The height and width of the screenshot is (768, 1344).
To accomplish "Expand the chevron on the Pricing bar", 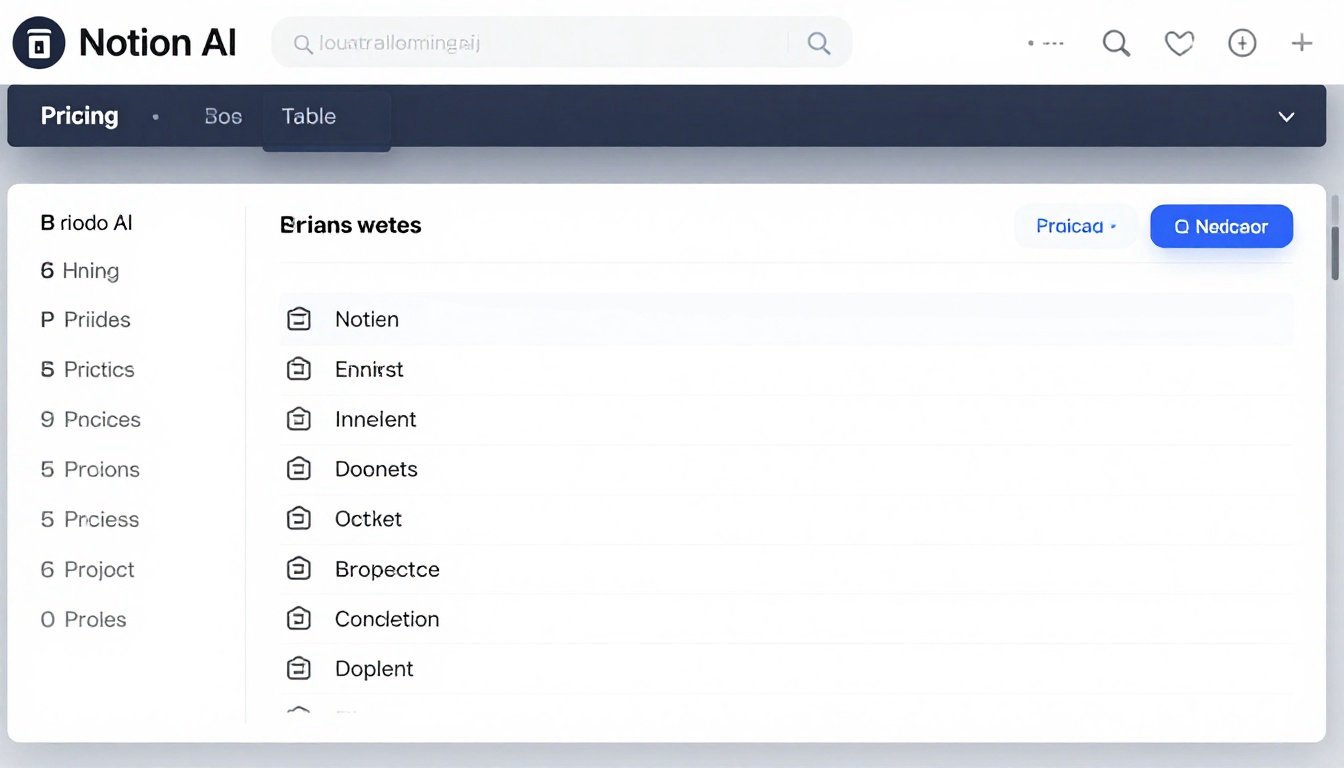I will (x=1286, y=117).
